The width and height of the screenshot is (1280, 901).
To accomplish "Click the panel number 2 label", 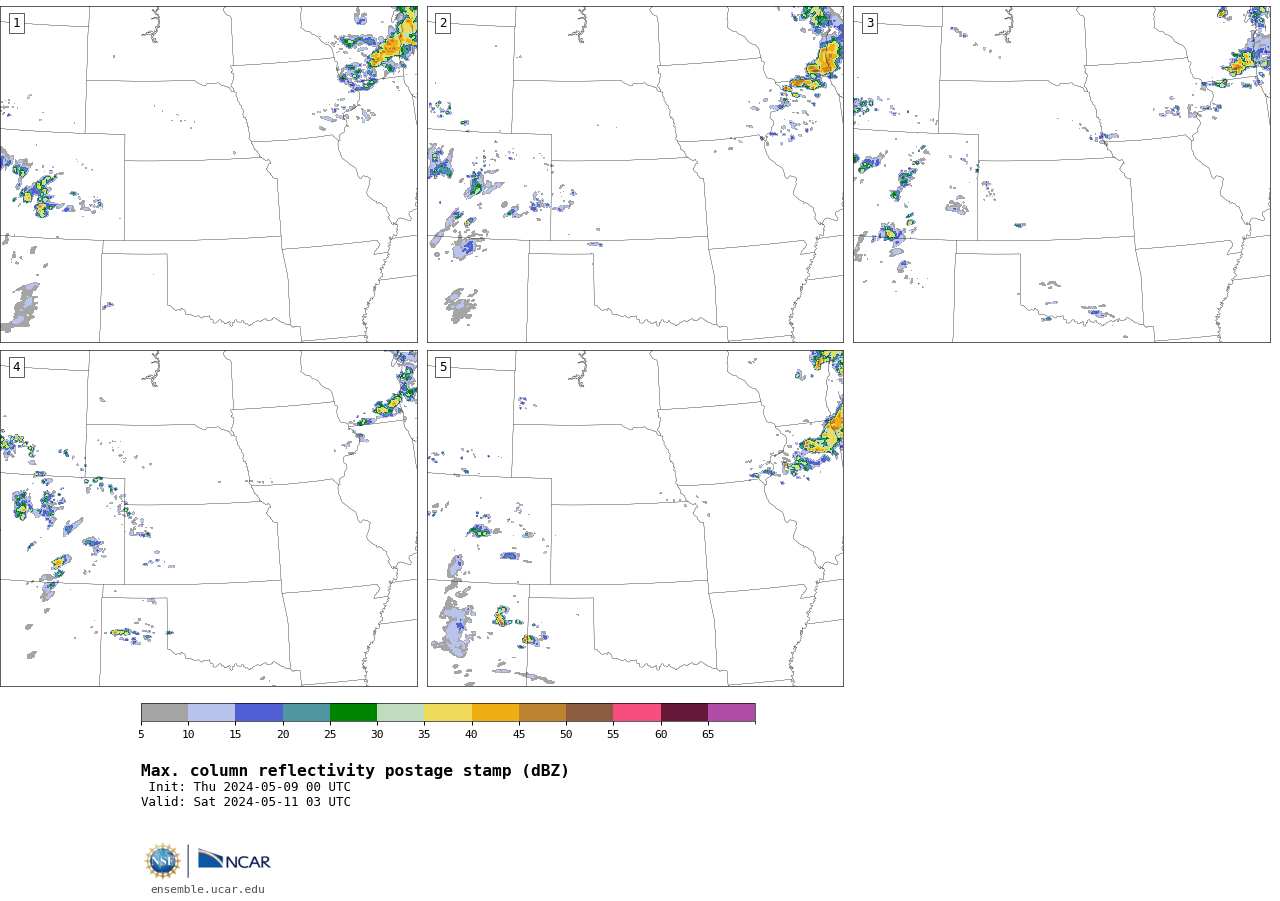I will [x=443, y=23].
